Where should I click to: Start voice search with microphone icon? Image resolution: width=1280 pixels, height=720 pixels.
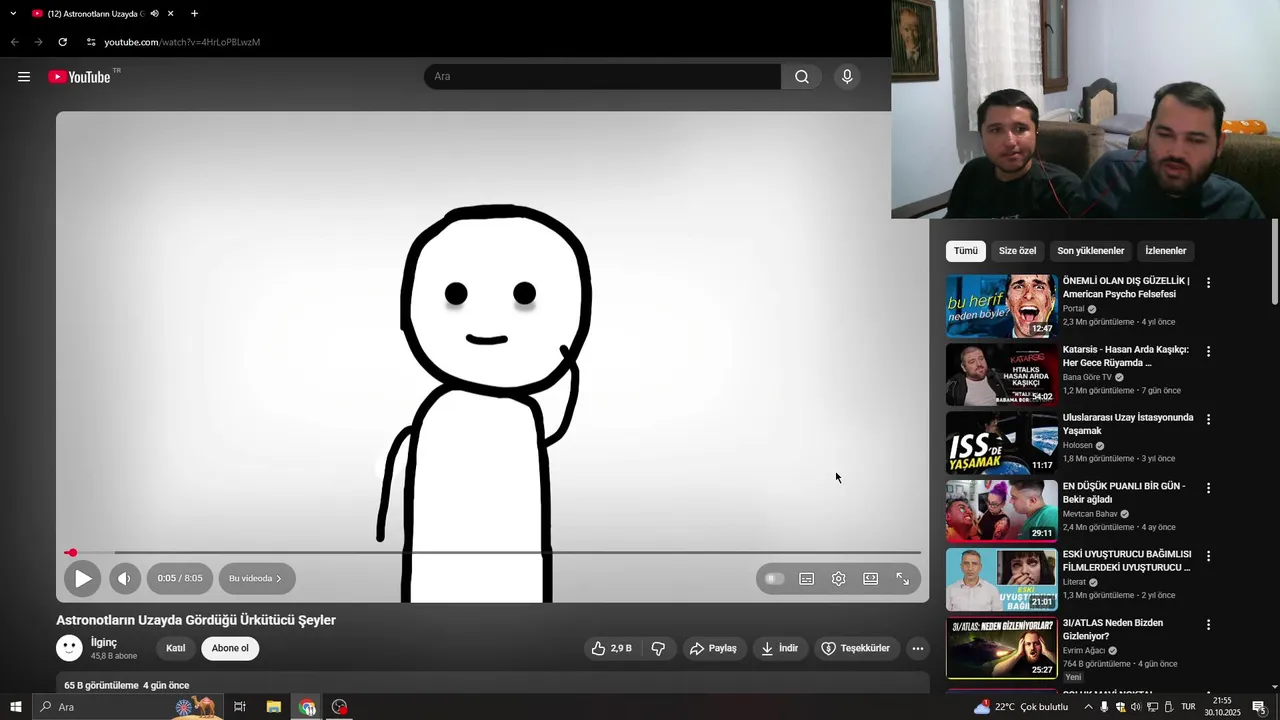click(x=847, y=77)
